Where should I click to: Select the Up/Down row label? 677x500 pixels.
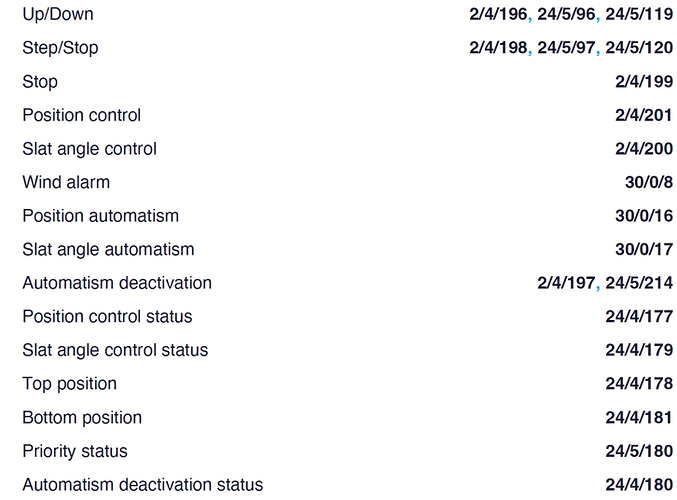tap(58, 14)
